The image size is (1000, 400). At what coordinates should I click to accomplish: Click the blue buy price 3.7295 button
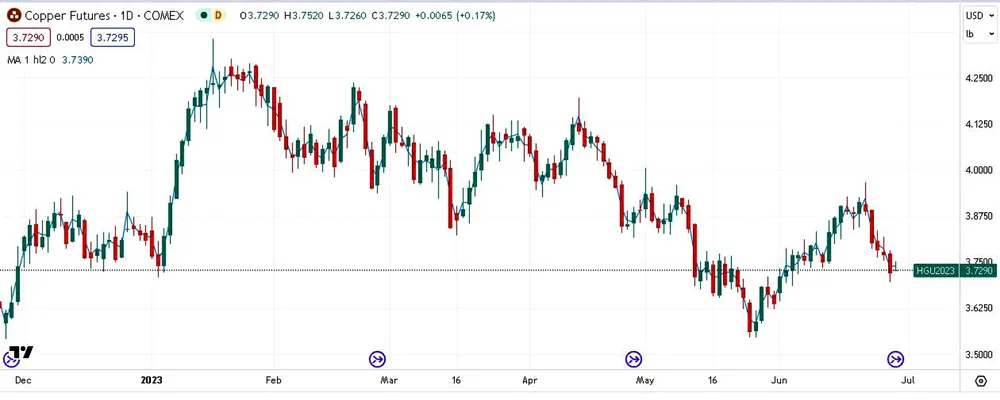coord(111,38)
